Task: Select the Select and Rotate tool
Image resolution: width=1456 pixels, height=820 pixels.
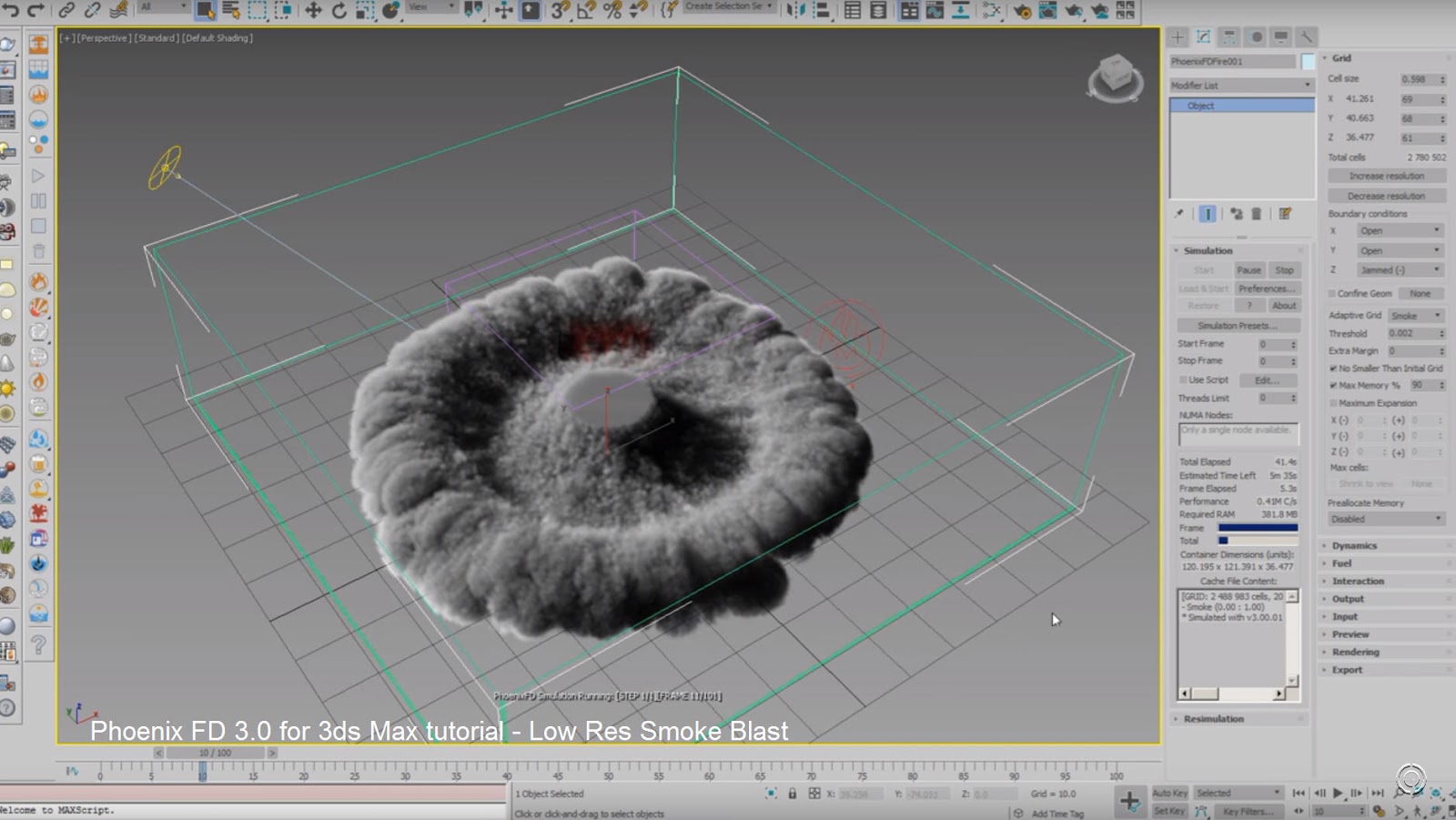Action: point(339,12)
